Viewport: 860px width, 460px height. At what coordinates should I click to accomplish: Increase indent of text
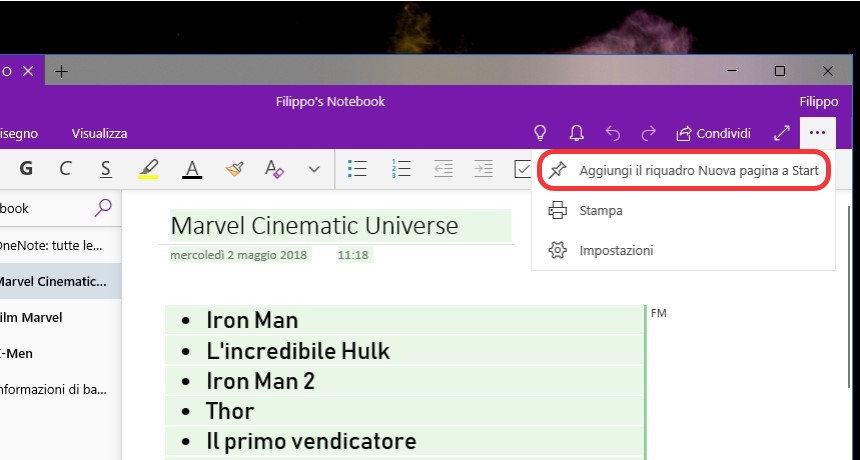483,169
